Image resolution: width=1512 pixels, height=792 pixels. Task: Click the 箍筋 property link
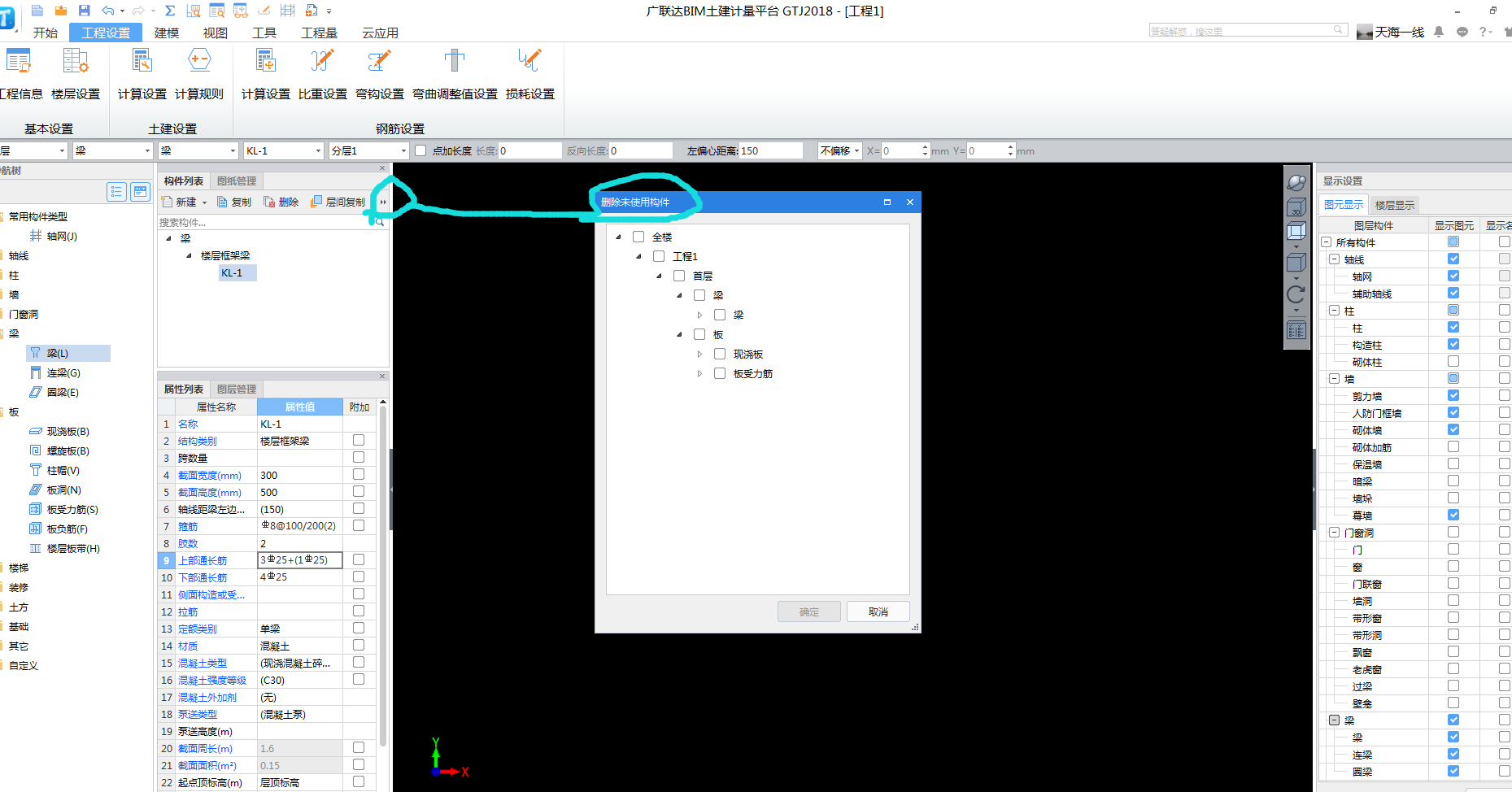click(188, 526)
